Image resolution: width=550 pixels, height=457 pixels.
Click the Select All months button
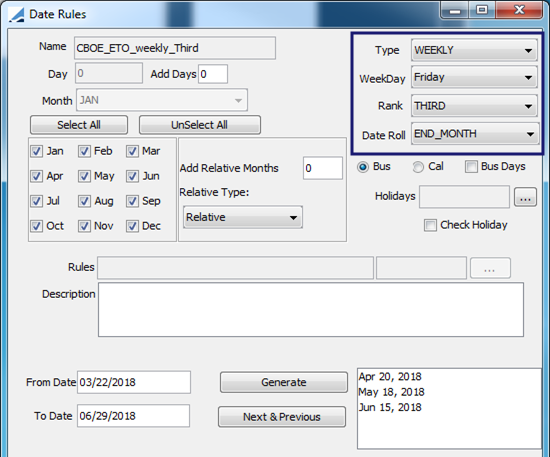coord(79,125)
